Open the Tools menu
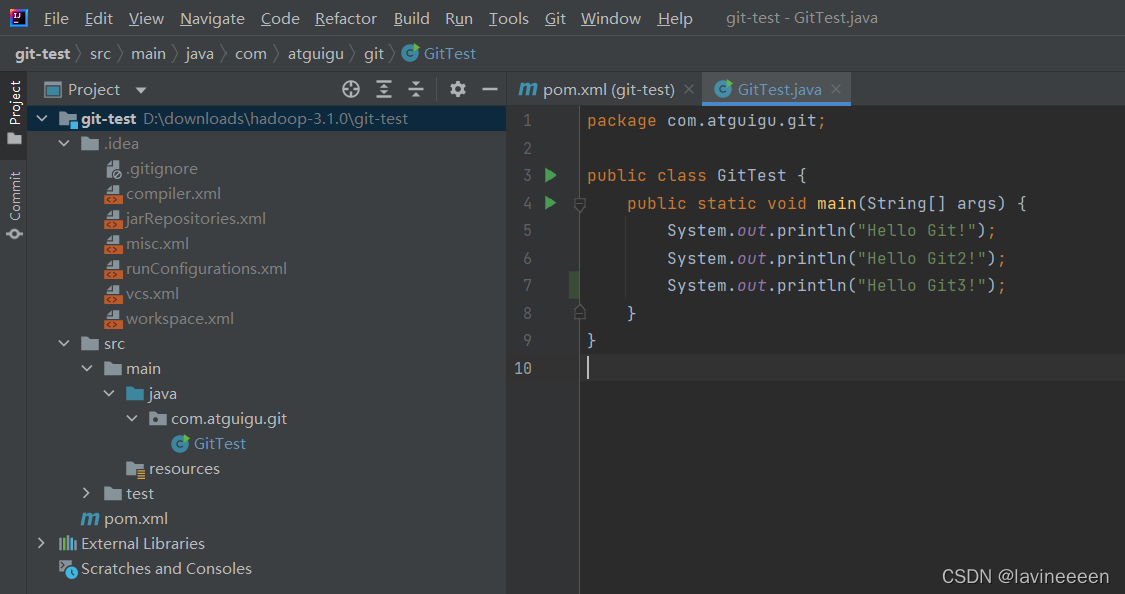 click(x=509, y=19)
